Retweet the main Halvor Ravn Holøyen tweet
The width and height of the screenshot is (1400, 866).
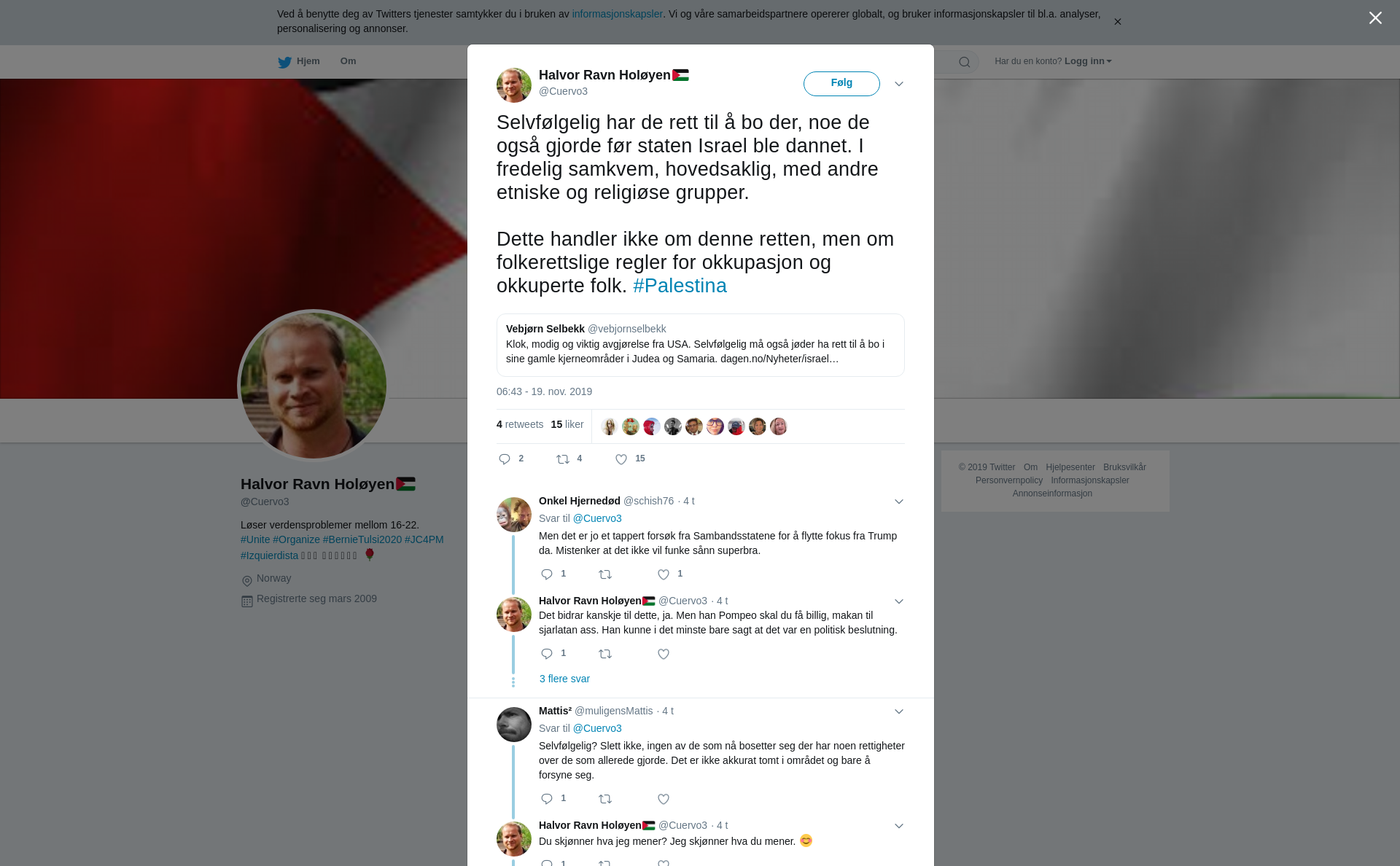(562, 459)
